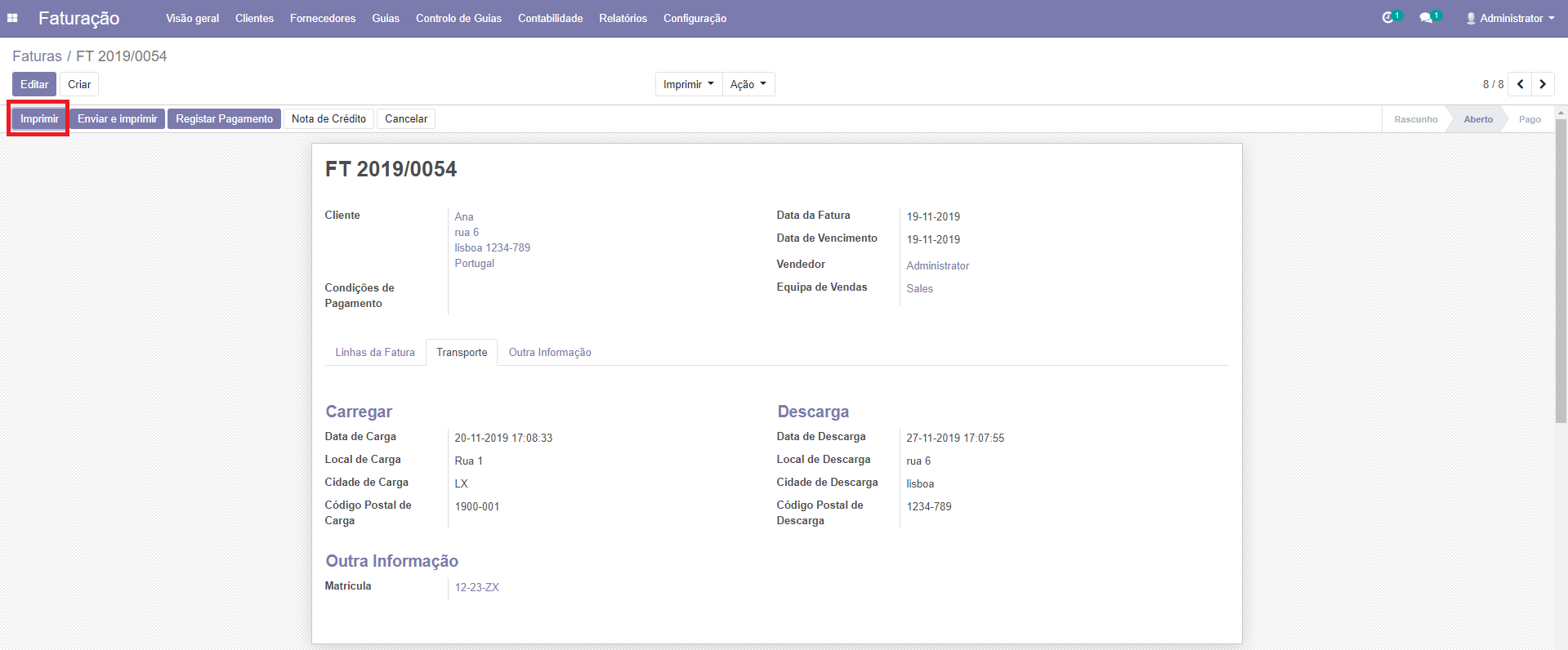This screenshot has width=1568, height=650.
Task: Go to previous record arrow
Action: pos(1520,84)
